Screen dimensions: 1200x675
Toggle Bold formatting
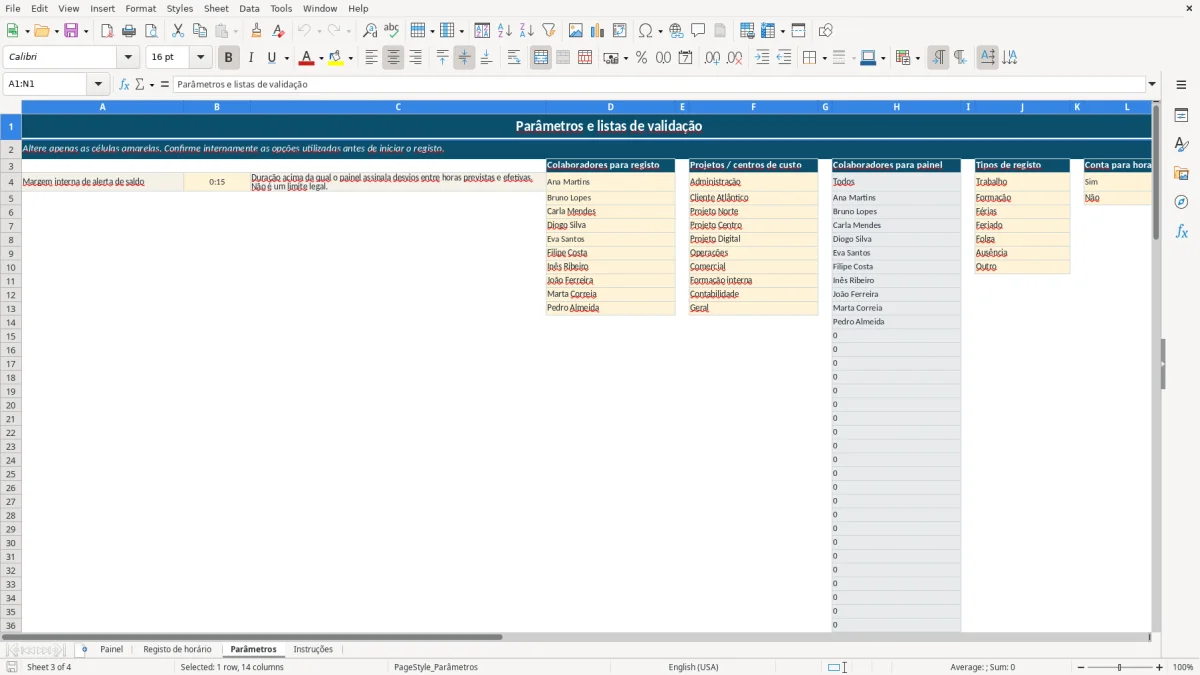(228, 58)
